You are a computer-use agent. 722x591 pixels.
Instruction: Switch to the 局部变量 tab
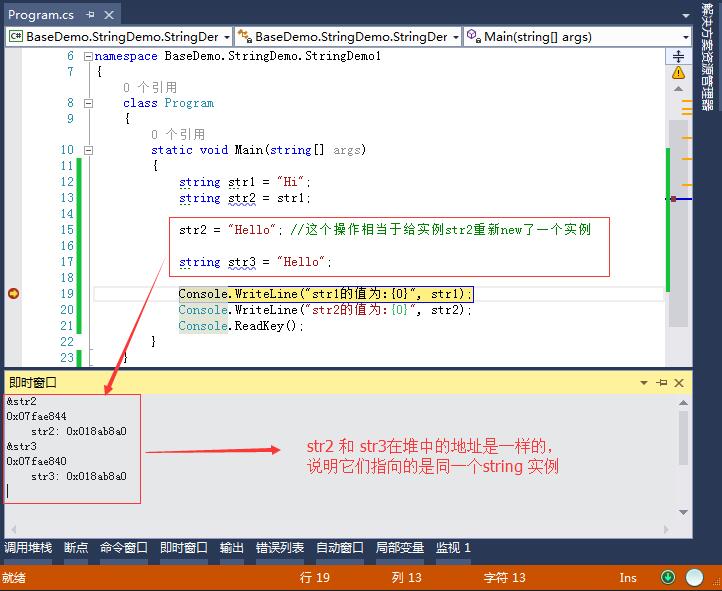400,548
